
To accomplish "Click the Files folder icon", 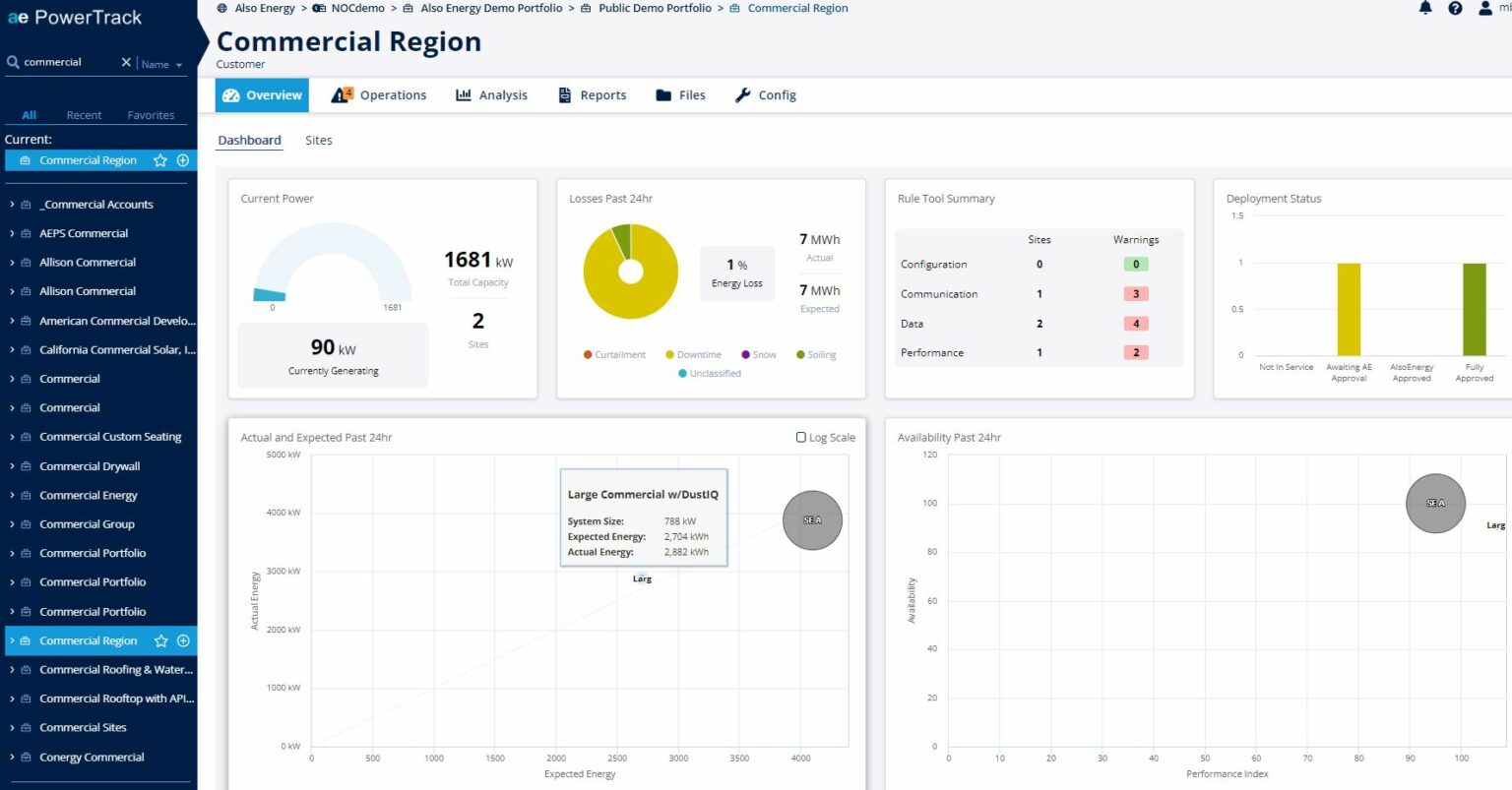I will 663,94.
